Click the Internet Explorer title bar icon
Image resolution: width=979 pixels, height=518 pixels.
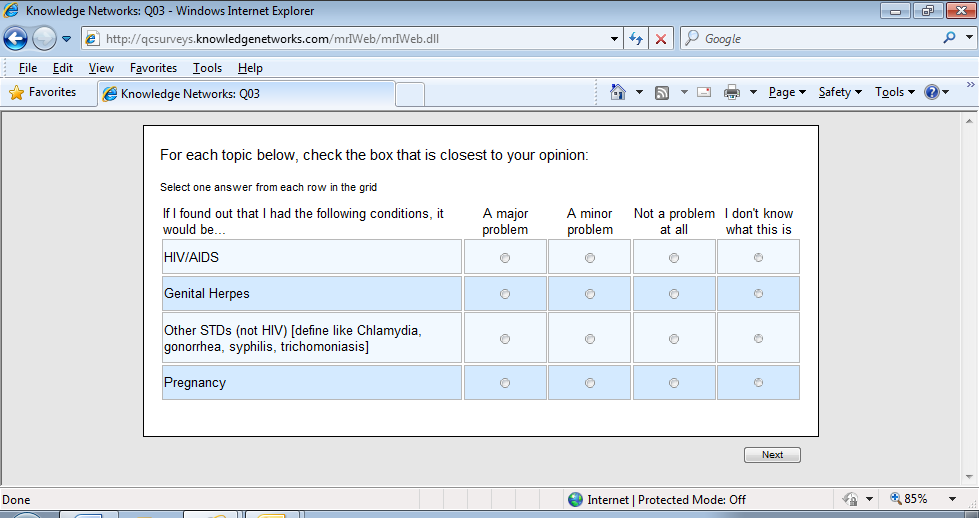[x=11, y=11]
